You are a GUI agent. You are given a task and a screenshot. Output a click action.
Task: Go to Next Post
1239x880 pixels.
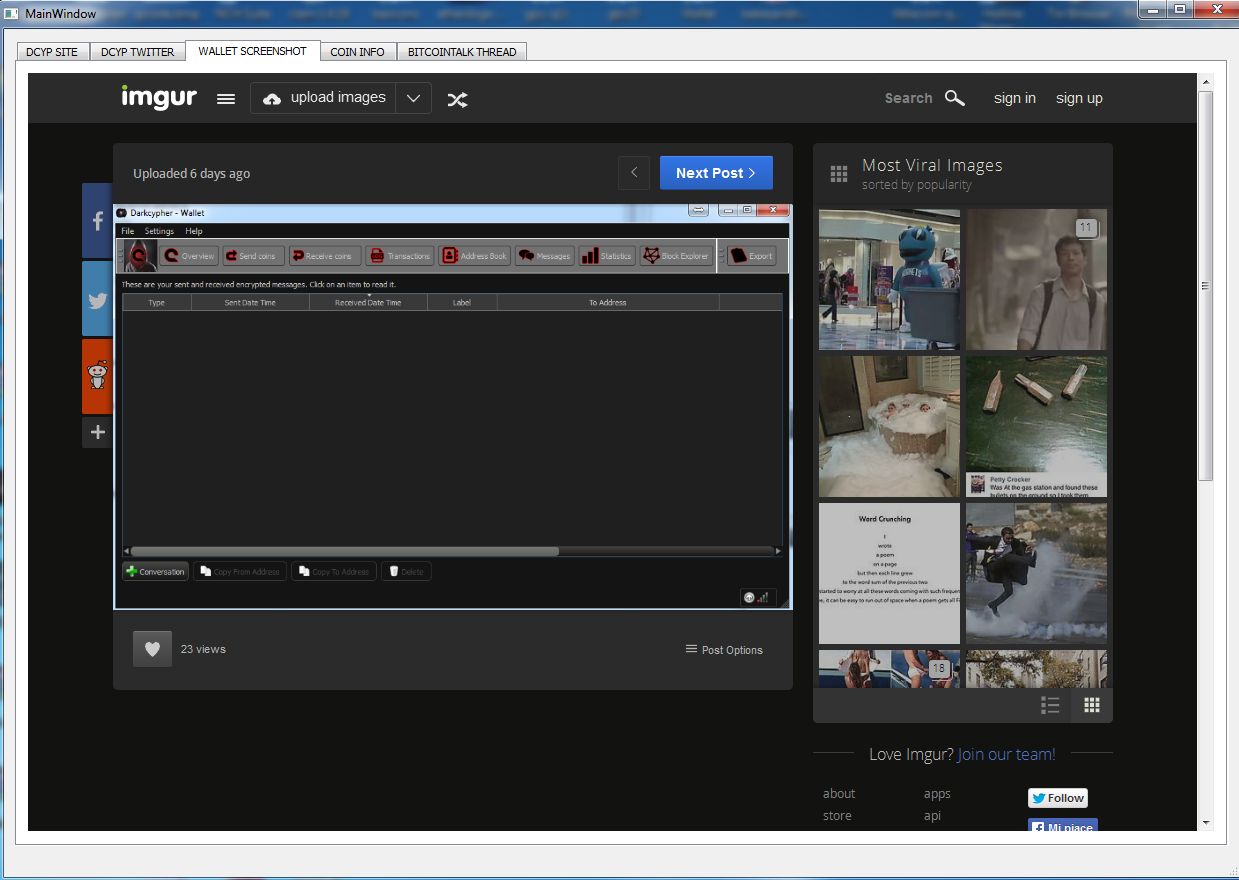coord(716,173)
